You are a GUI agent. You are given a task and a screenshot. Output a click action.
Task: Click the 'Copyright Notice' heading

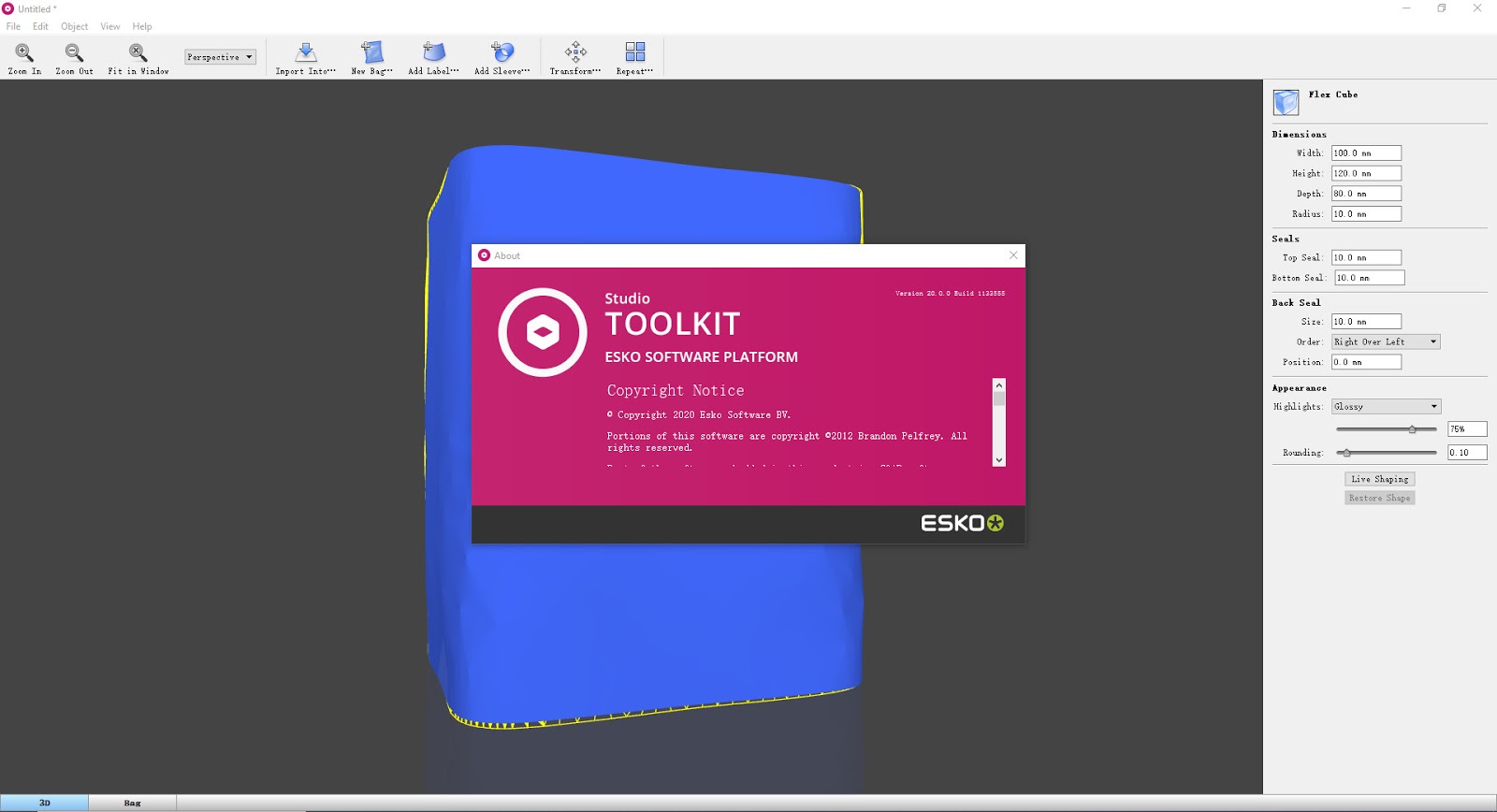point(676,390)
